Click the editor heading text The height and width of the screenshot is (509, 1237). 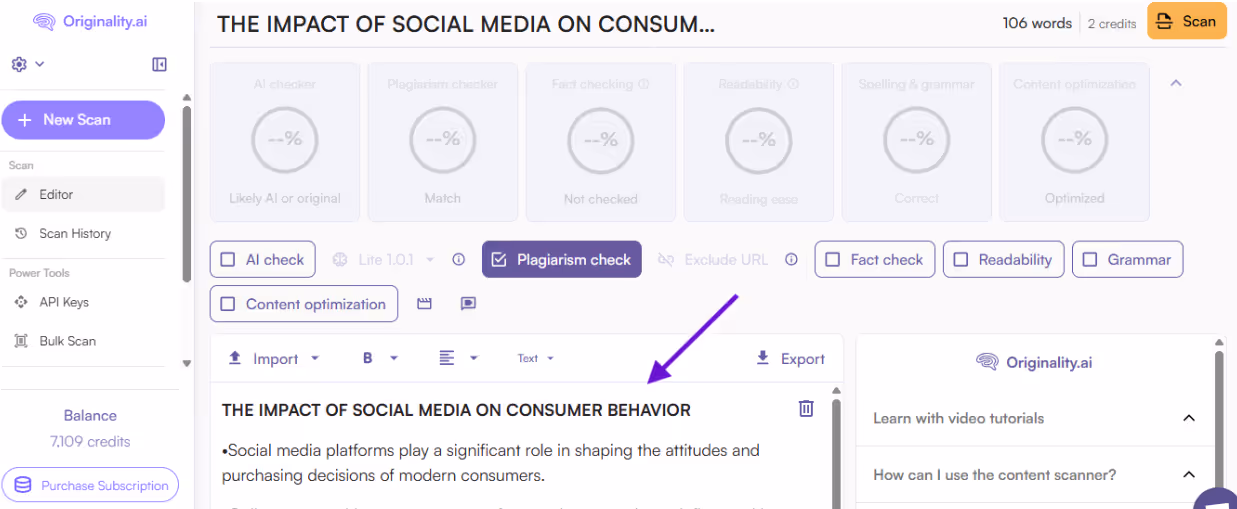tap(456, 410)
